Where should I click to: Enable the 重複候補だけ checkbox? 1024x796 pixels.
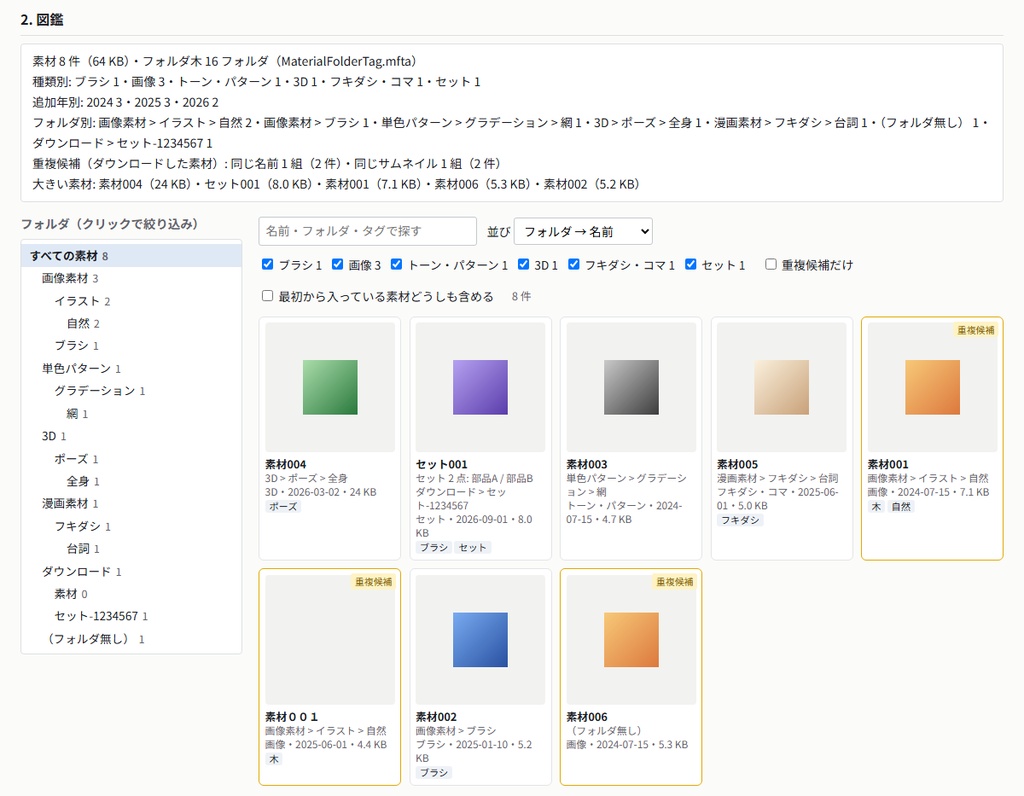[x=771, y=264]
